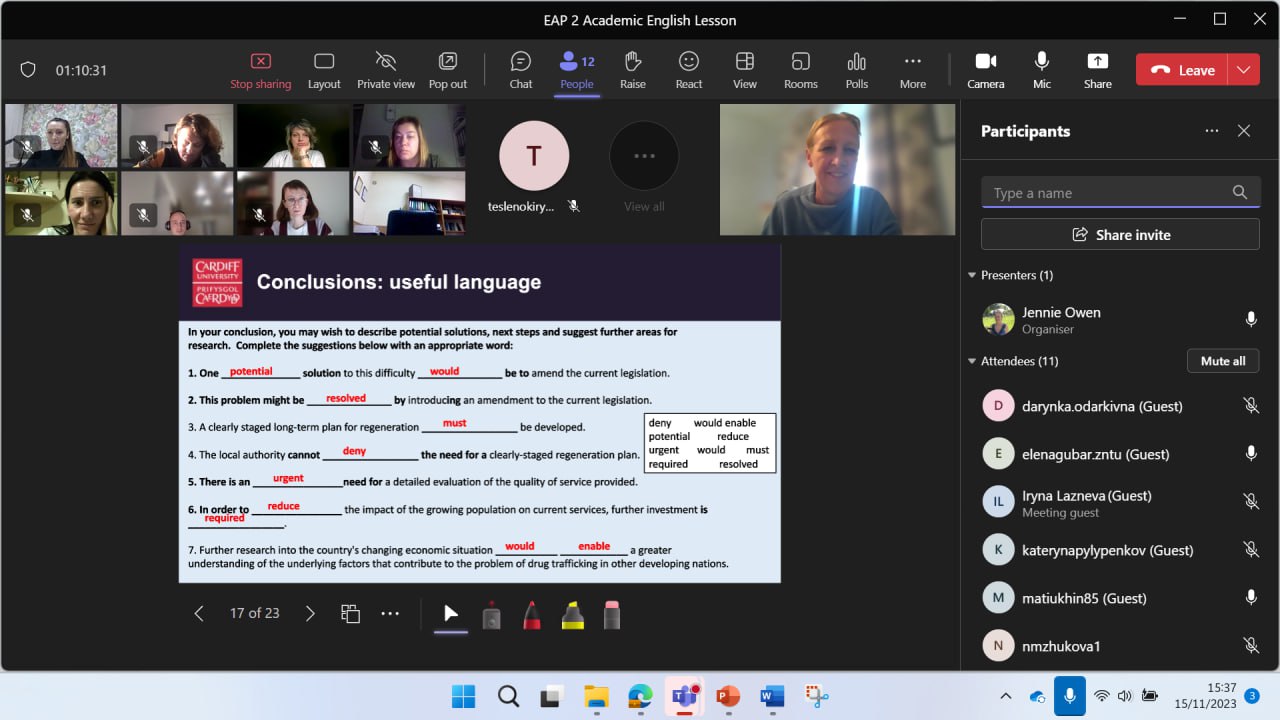Image resolution: width=1280 pixels, height=720 pixels.
Task: Select the red pen annotation tool
Action: tap(532, 615)
